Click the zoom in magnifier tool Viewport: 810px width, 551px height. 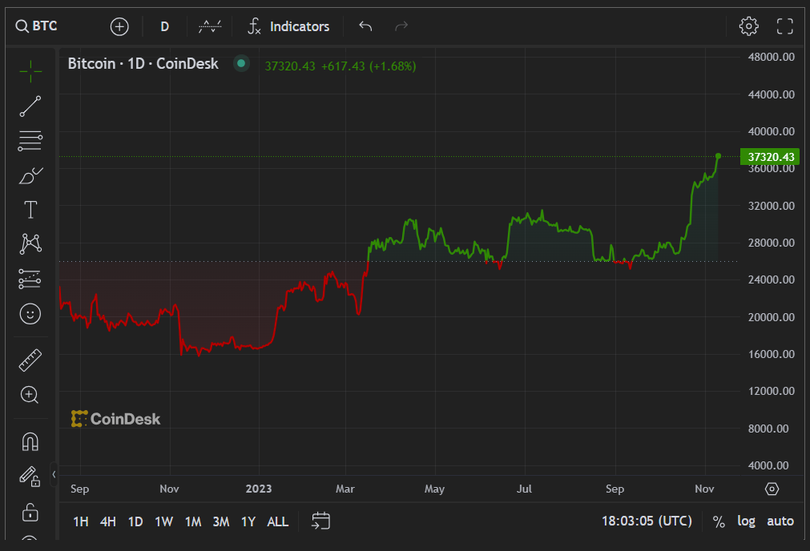[x=30, y=395]
